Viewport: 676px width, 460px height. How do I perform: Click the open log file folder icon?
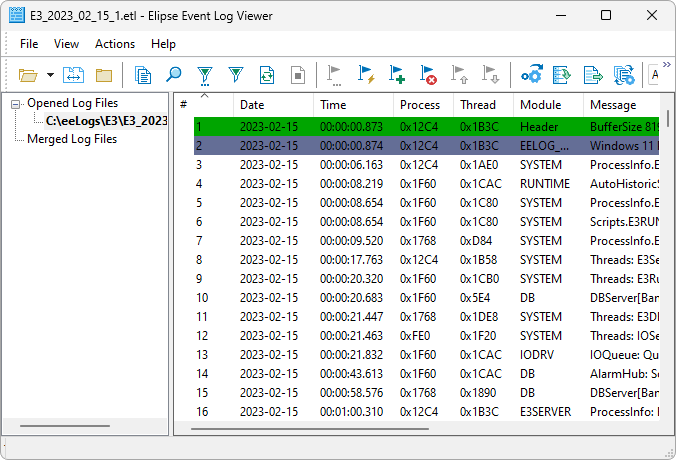pos(28,75)
